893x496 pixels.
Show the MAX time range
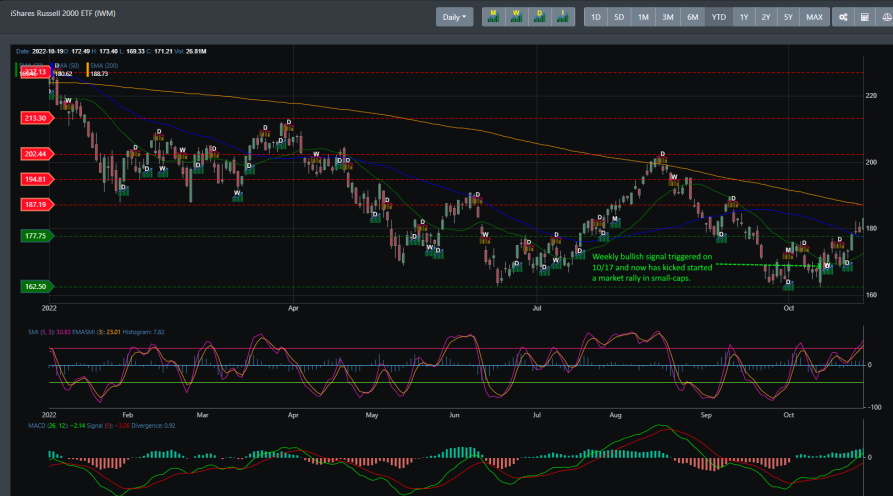tap(814, 17)
